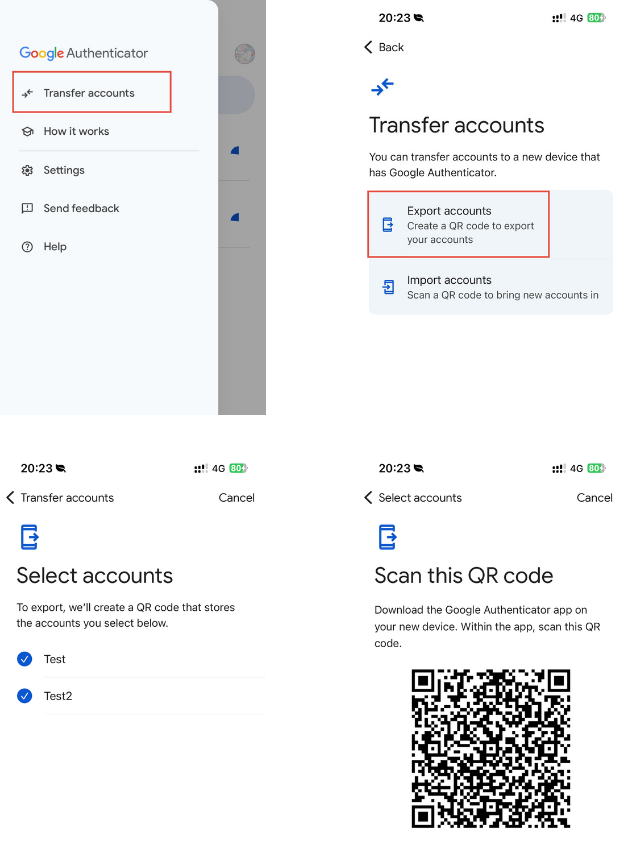Click the Help question mark icon

click(28, 247)
